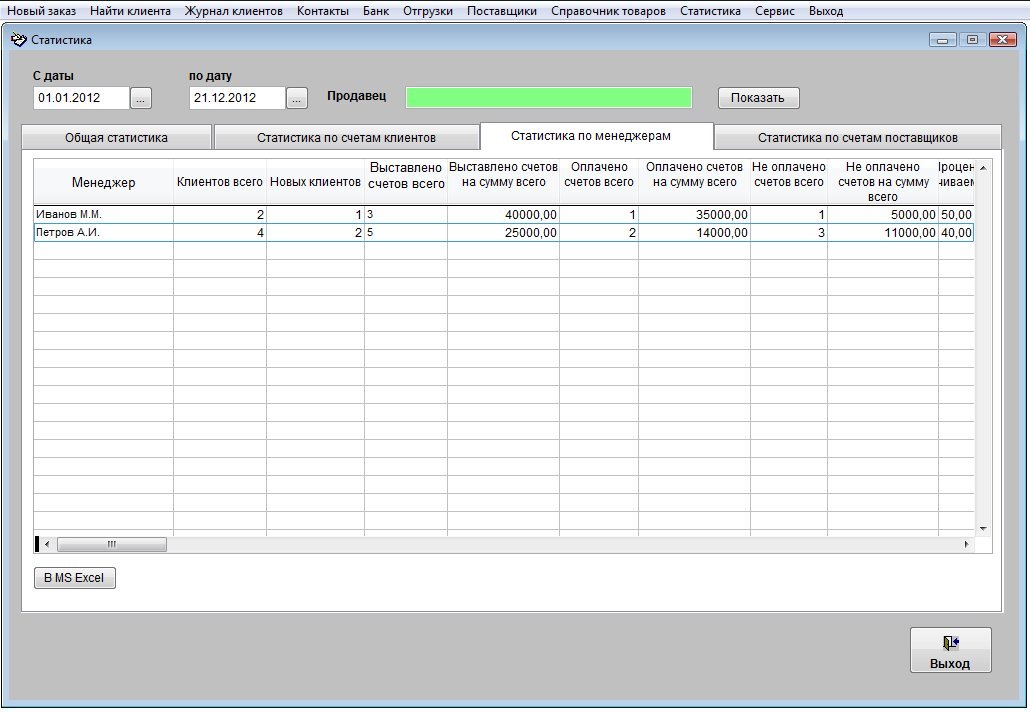Open the Новый заказ menu

click(41, 11)
